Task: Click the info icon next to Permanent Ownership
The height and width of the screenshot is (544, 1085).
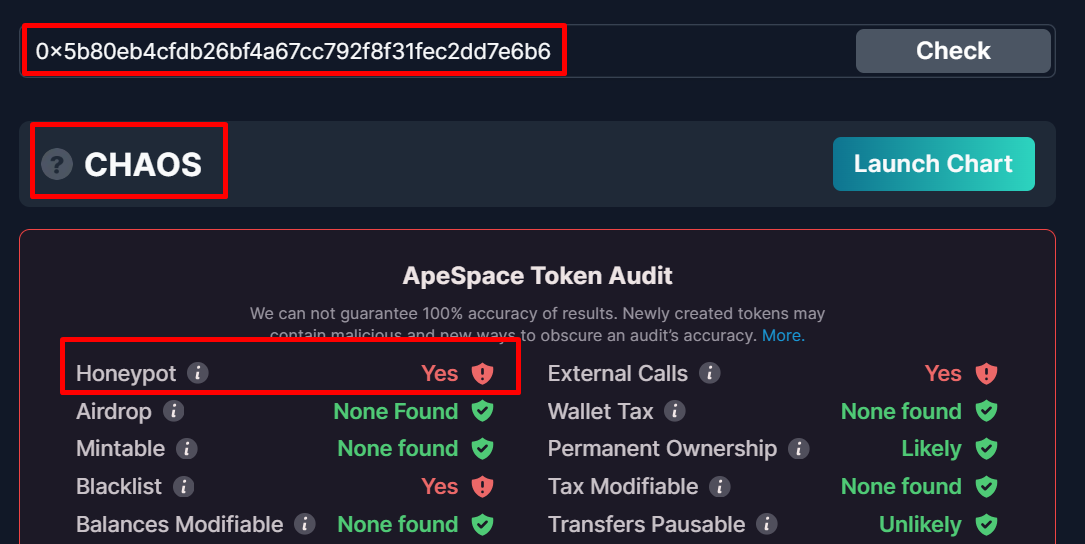Action: click(798, 449)
